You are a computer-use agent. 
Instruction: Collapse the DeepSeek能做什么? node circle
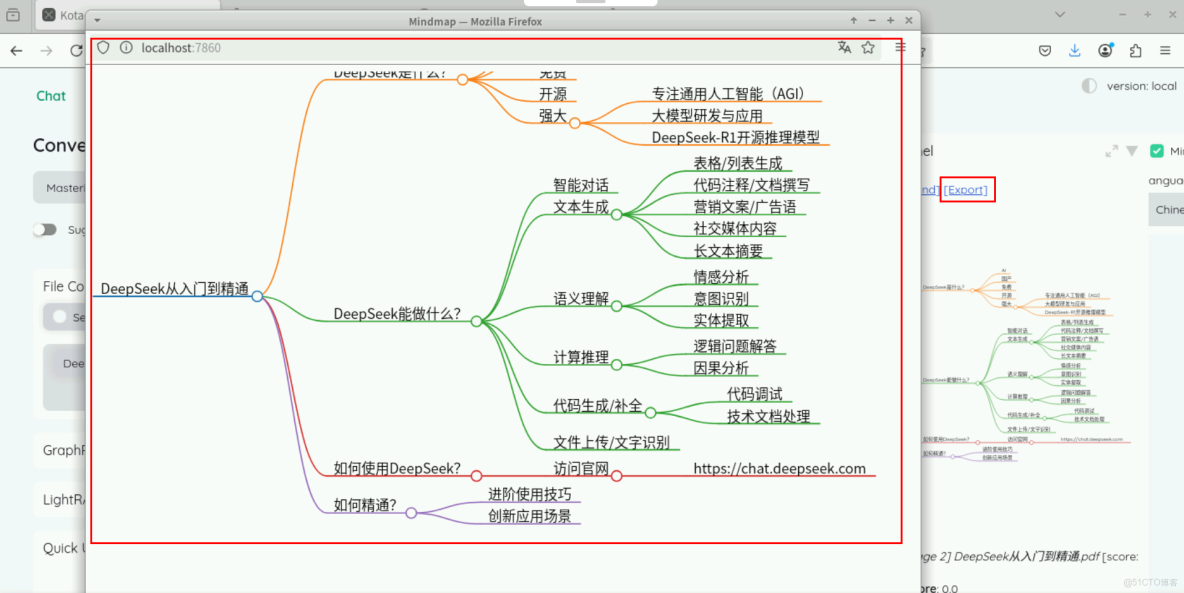476,321
